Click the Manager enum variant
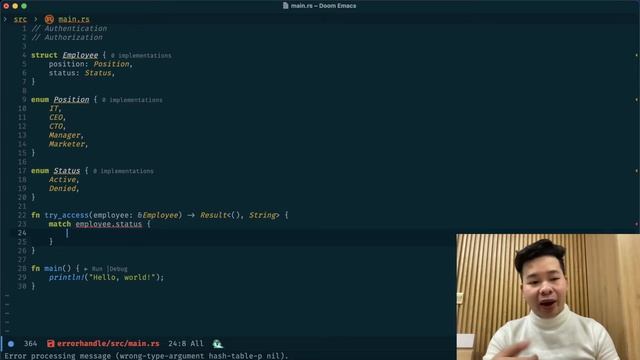Image resolution: width=640 pixels, height=360 pixels. click(64, 135)
